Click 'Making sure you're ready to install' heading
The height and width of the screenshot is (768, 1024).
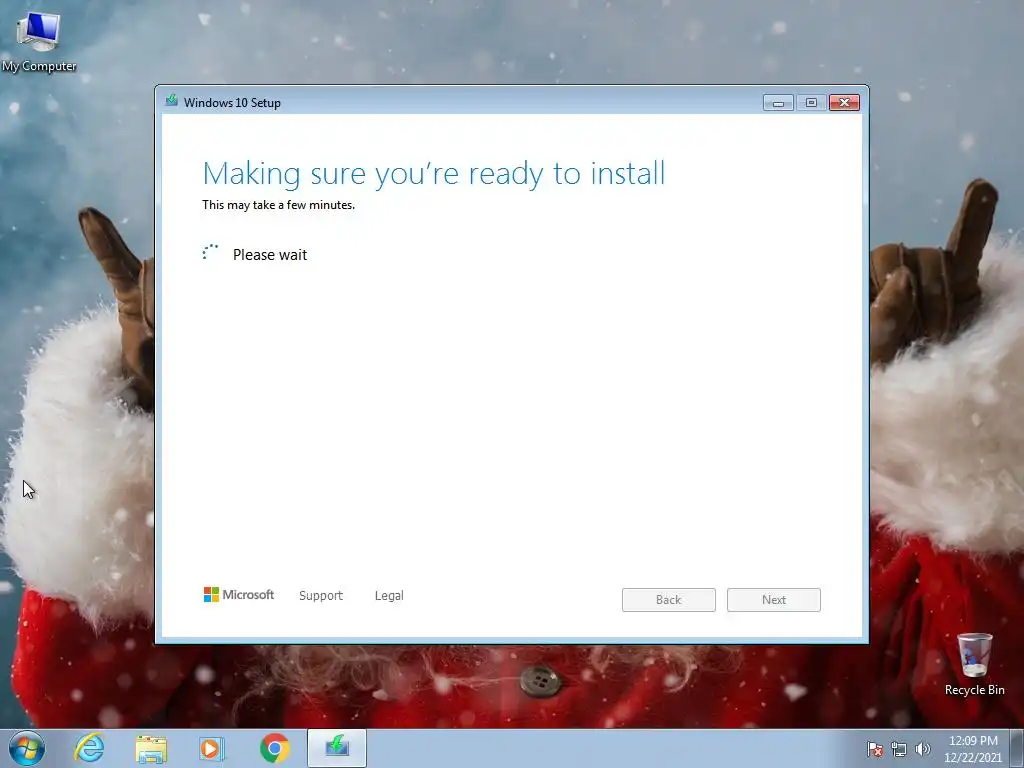pos(434,174)
